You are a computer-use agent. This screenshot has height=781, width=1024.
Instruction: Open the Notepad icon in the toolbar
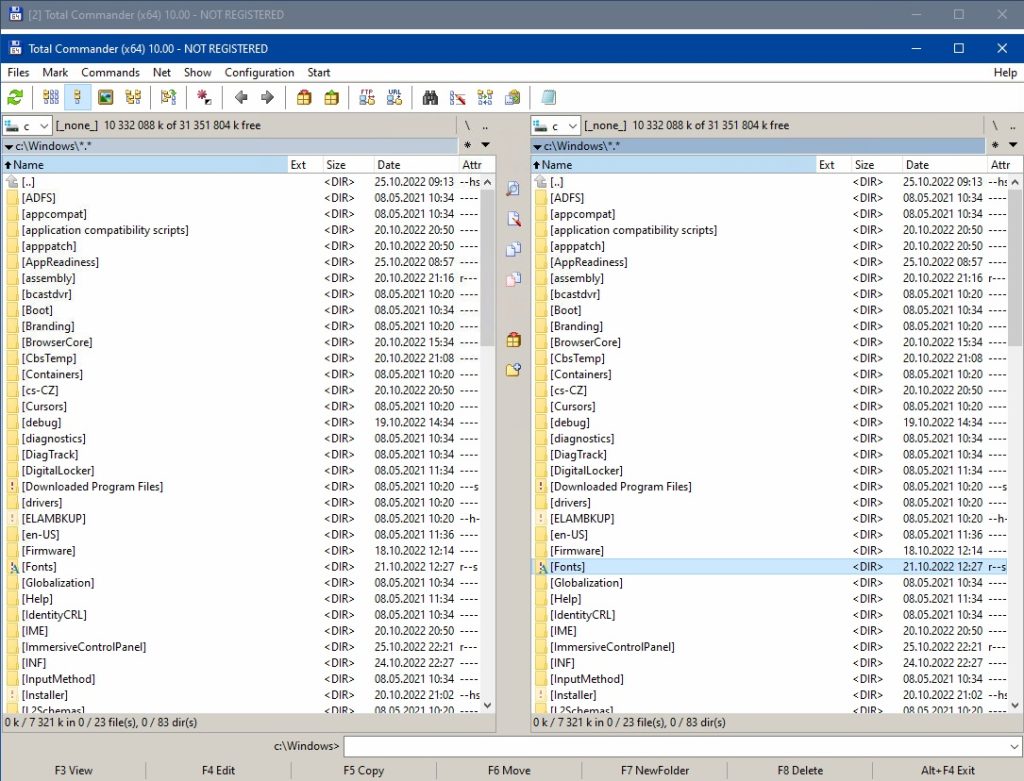(x=549, y=98)
